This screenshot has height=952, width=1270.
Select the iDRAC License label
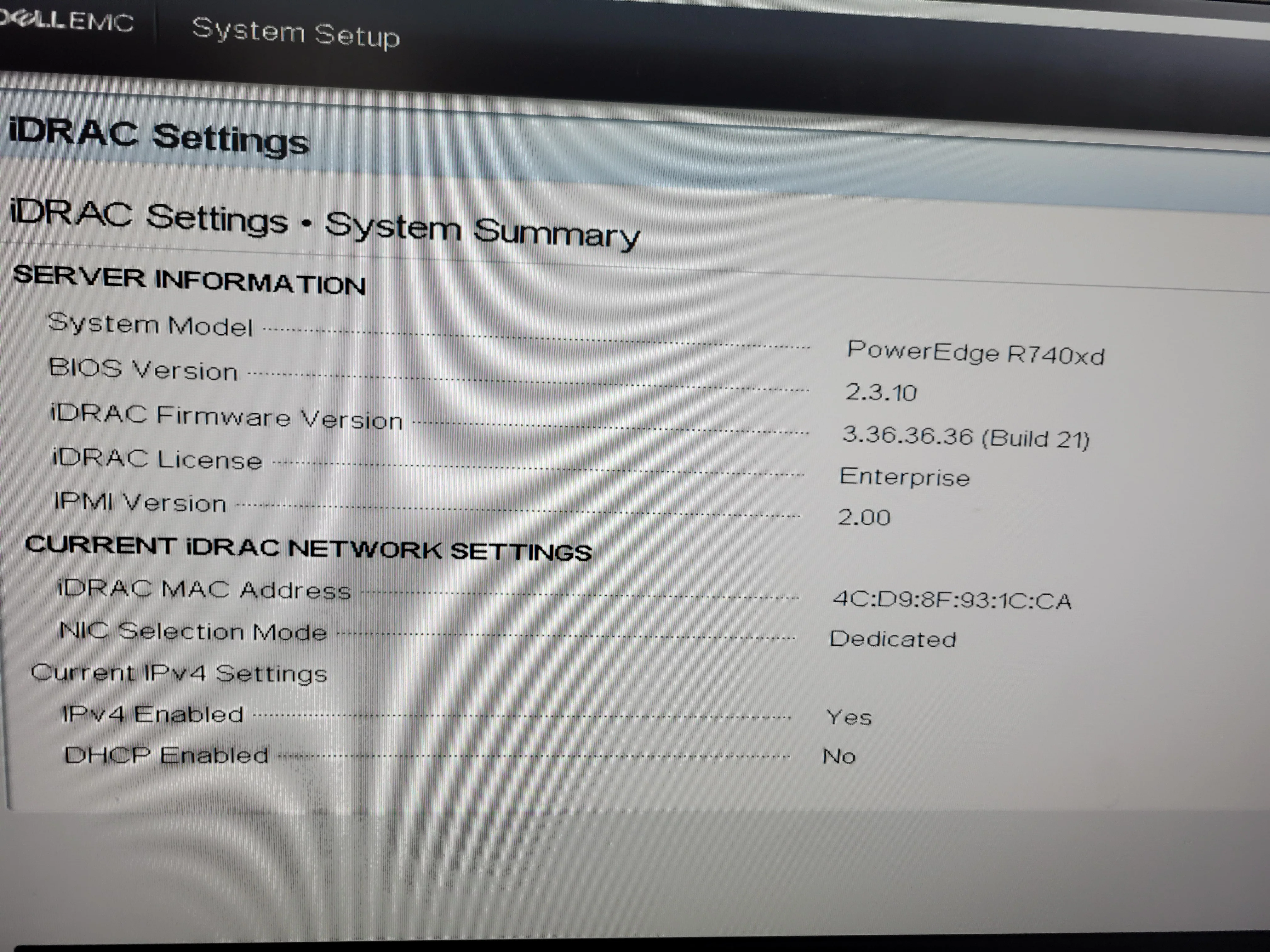pos(157,460)
